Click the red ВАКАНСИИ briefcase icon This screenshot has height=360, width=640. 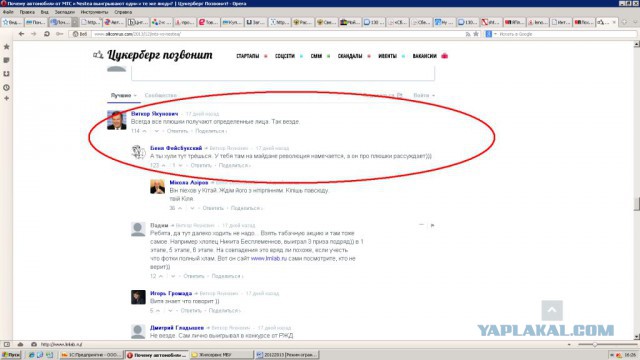444,56
